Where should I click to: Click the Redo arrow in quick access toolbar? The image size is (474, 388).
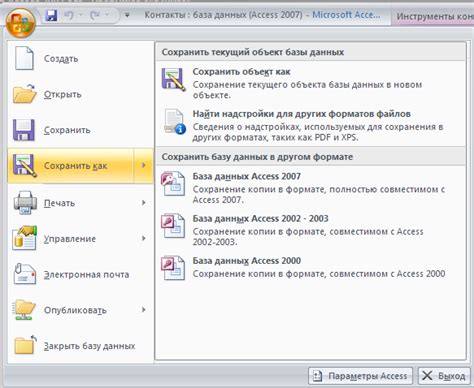tap(95, 15)
